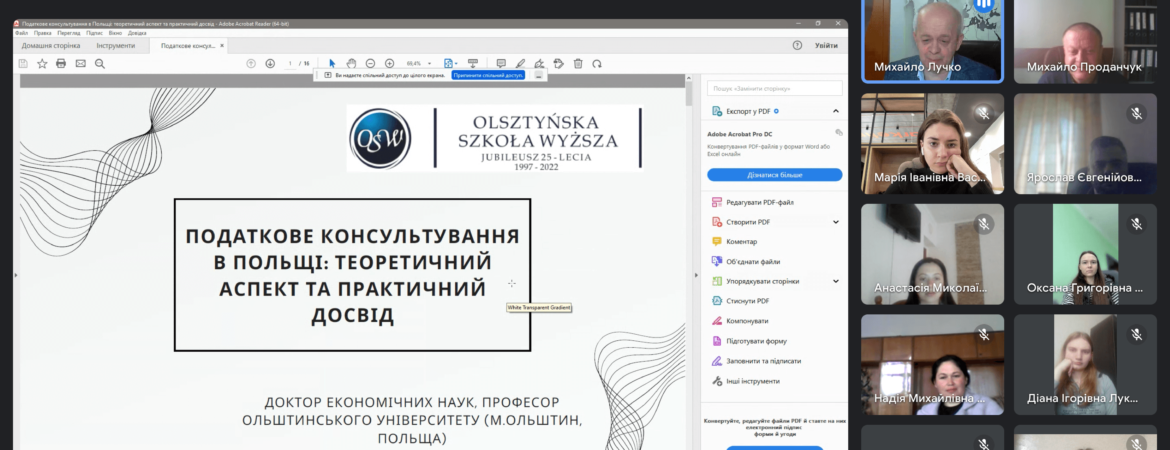Expand the Упорядкувати сторінки options chevron

coord(836,281)
